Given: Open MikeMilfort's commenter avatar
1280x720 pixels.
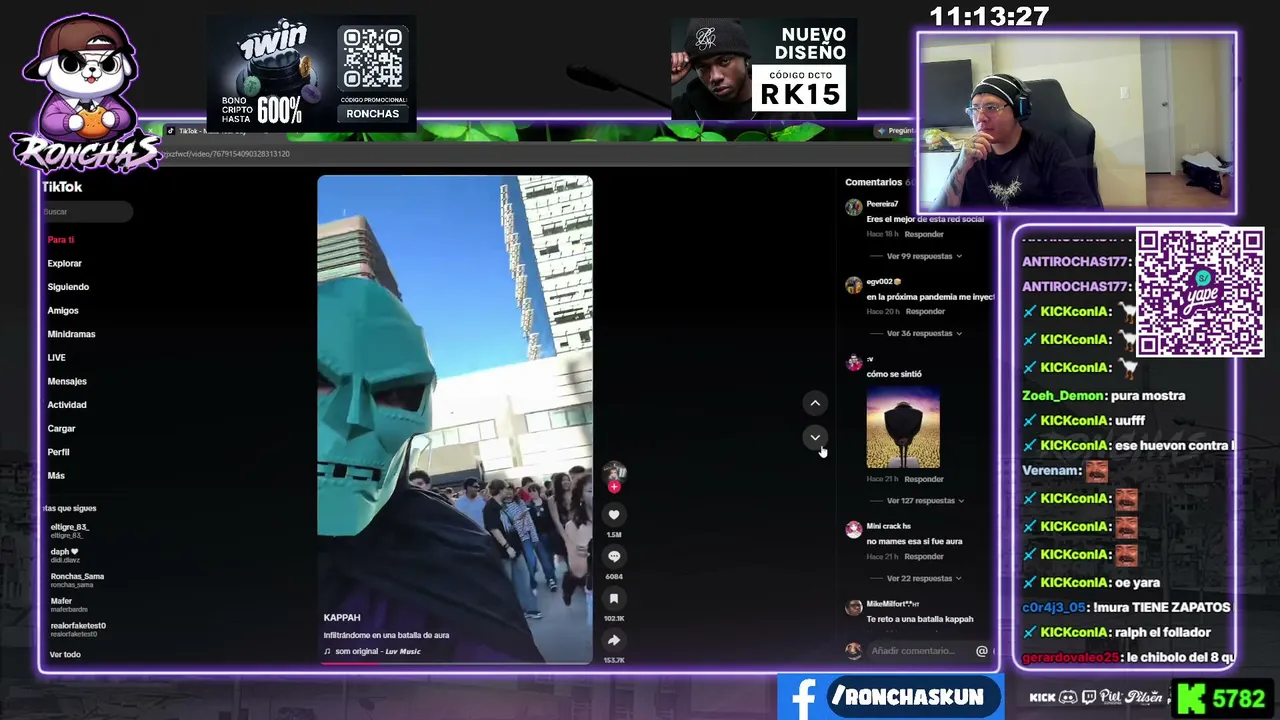Looking at the screenshot, I should tap(853, 607).
